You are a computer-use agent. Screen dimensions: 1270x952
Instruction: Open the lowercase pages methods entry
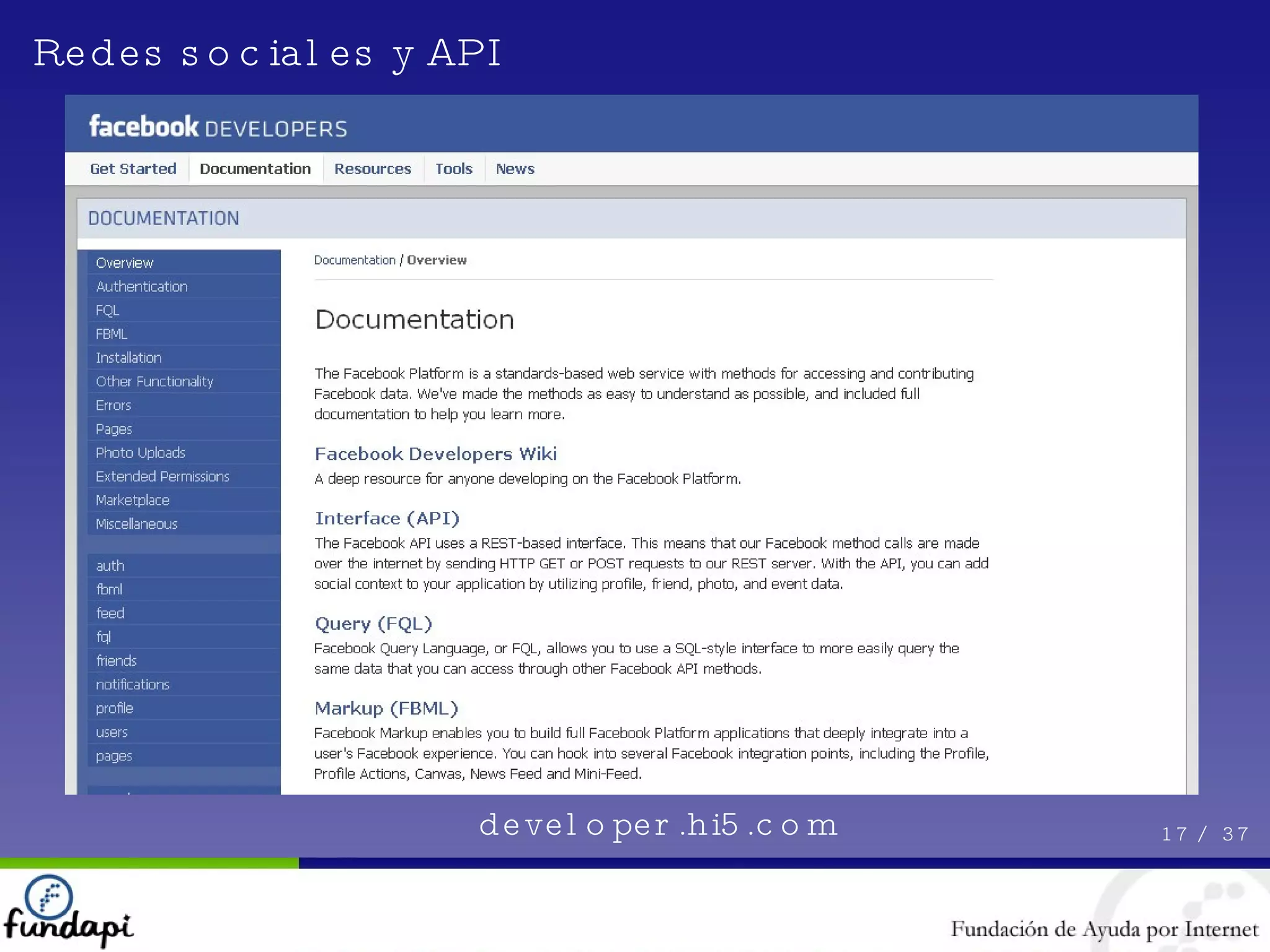click(184, 756)
